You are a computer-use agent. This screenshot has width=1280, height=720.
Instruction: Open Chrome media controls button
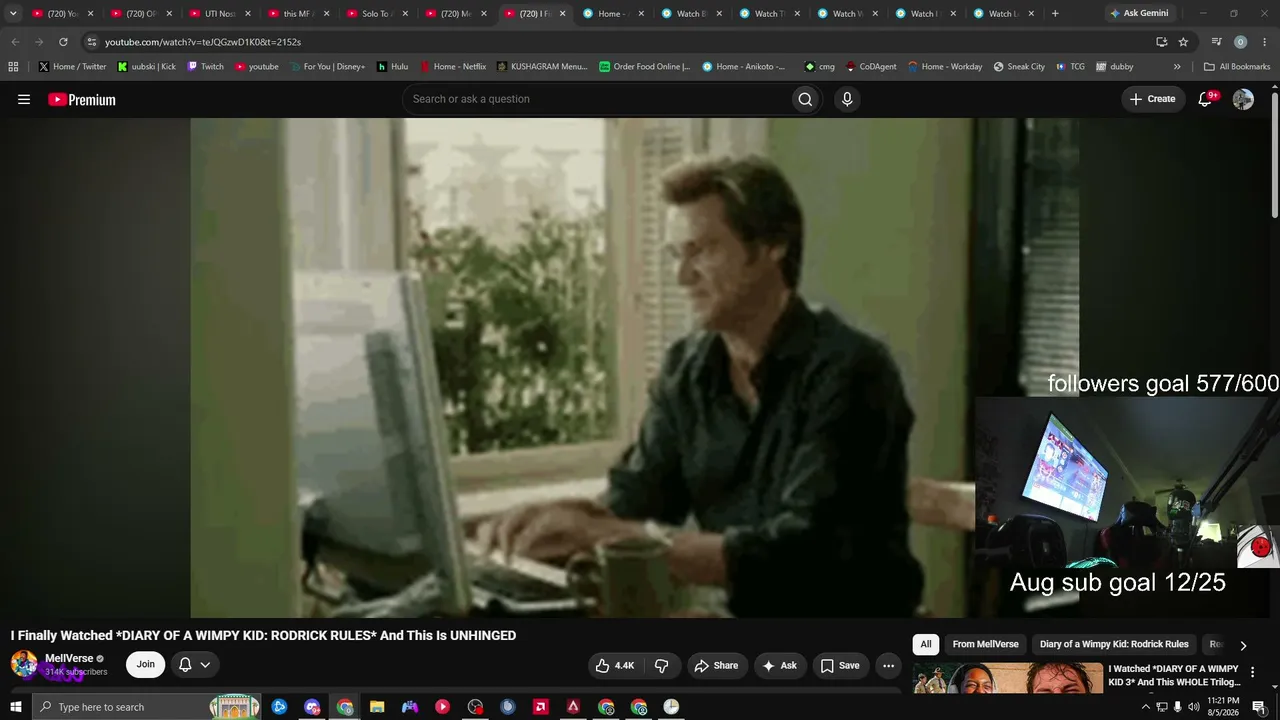[1216, 42]
